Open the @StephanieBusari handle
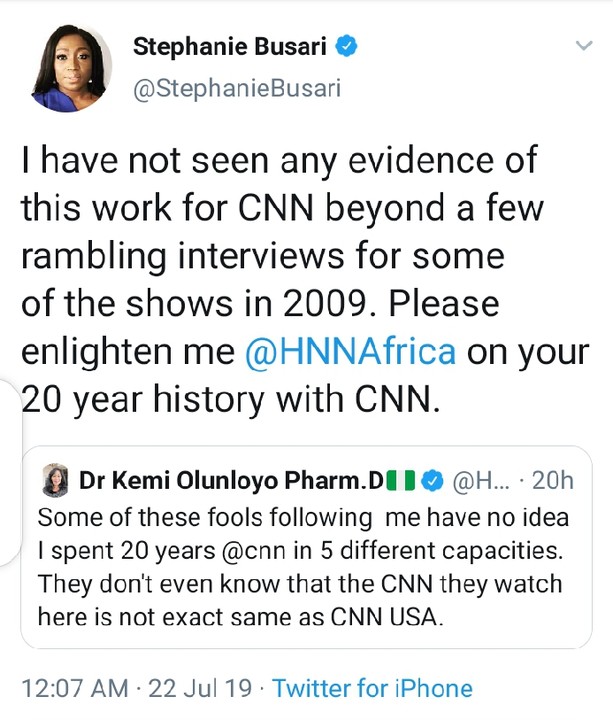 pyautogui.click(x=236, y=88)
